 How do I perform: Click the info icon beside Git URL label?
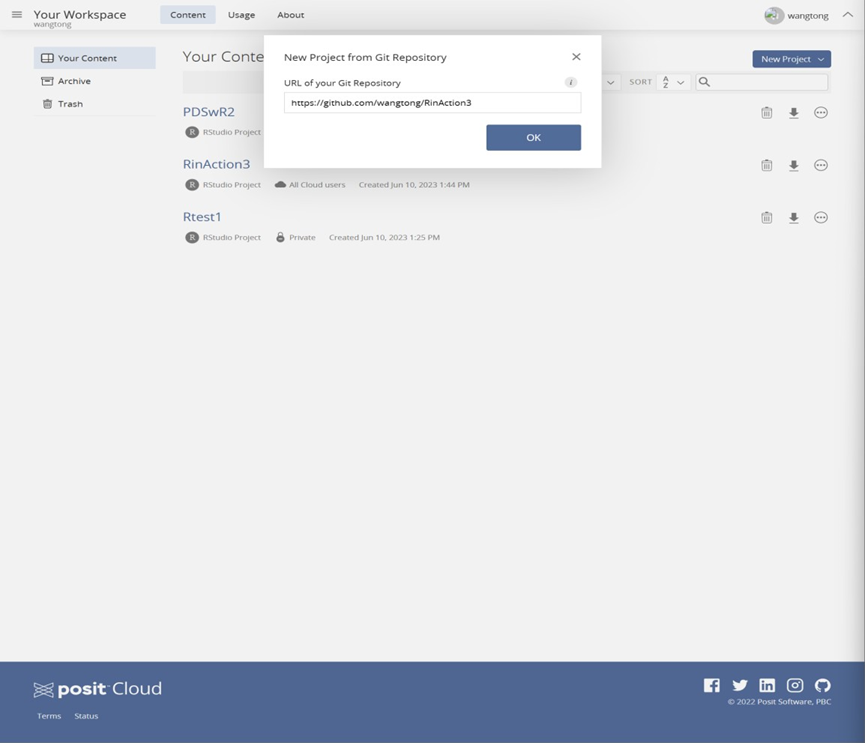point(570,82)
